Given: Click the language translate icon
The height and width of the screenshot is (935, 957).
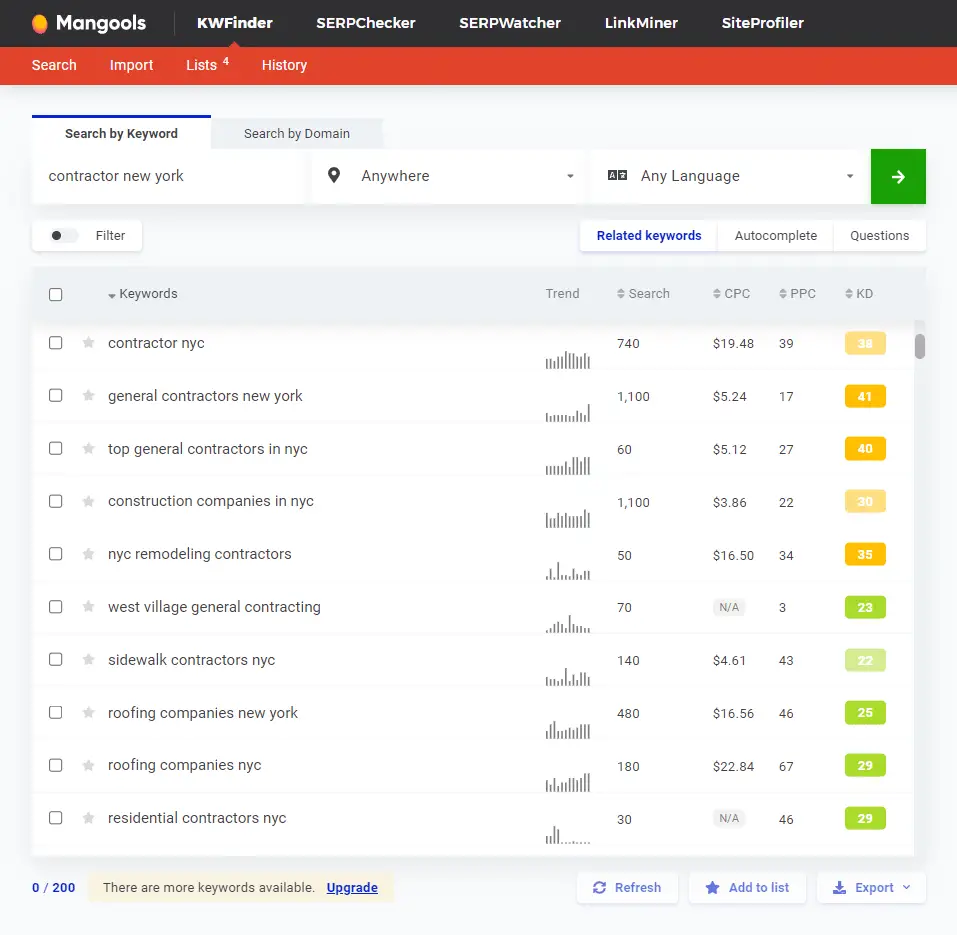Looking at the screenshot, I should coord(618,175).
